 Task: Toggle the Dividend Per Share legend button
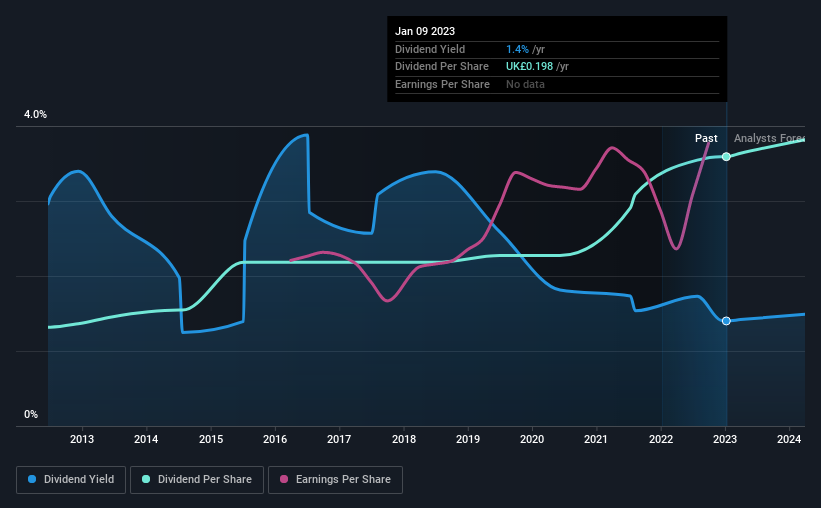[197, 480]
